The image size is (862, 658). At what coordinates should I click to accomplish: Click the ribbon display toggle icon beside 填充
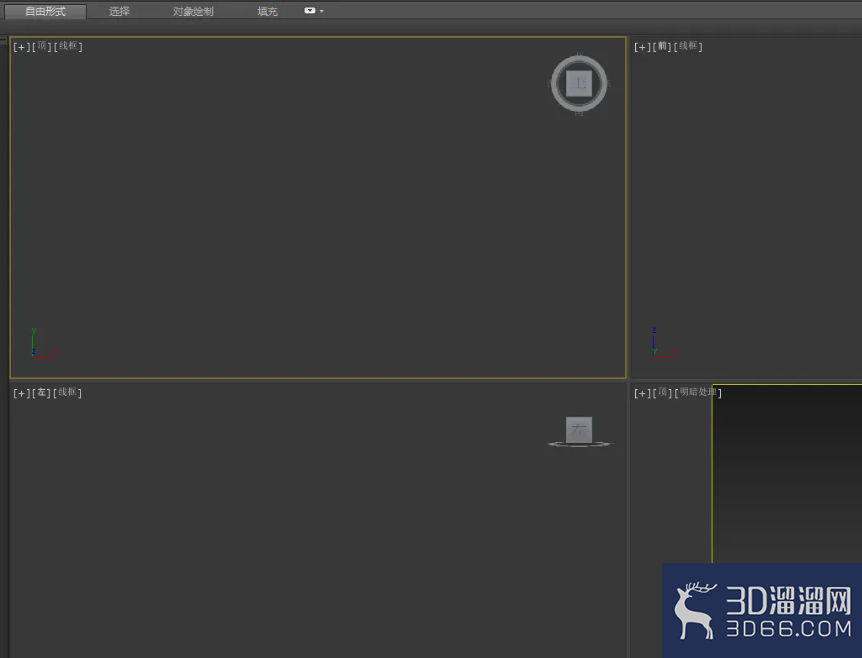click(310, 10)
